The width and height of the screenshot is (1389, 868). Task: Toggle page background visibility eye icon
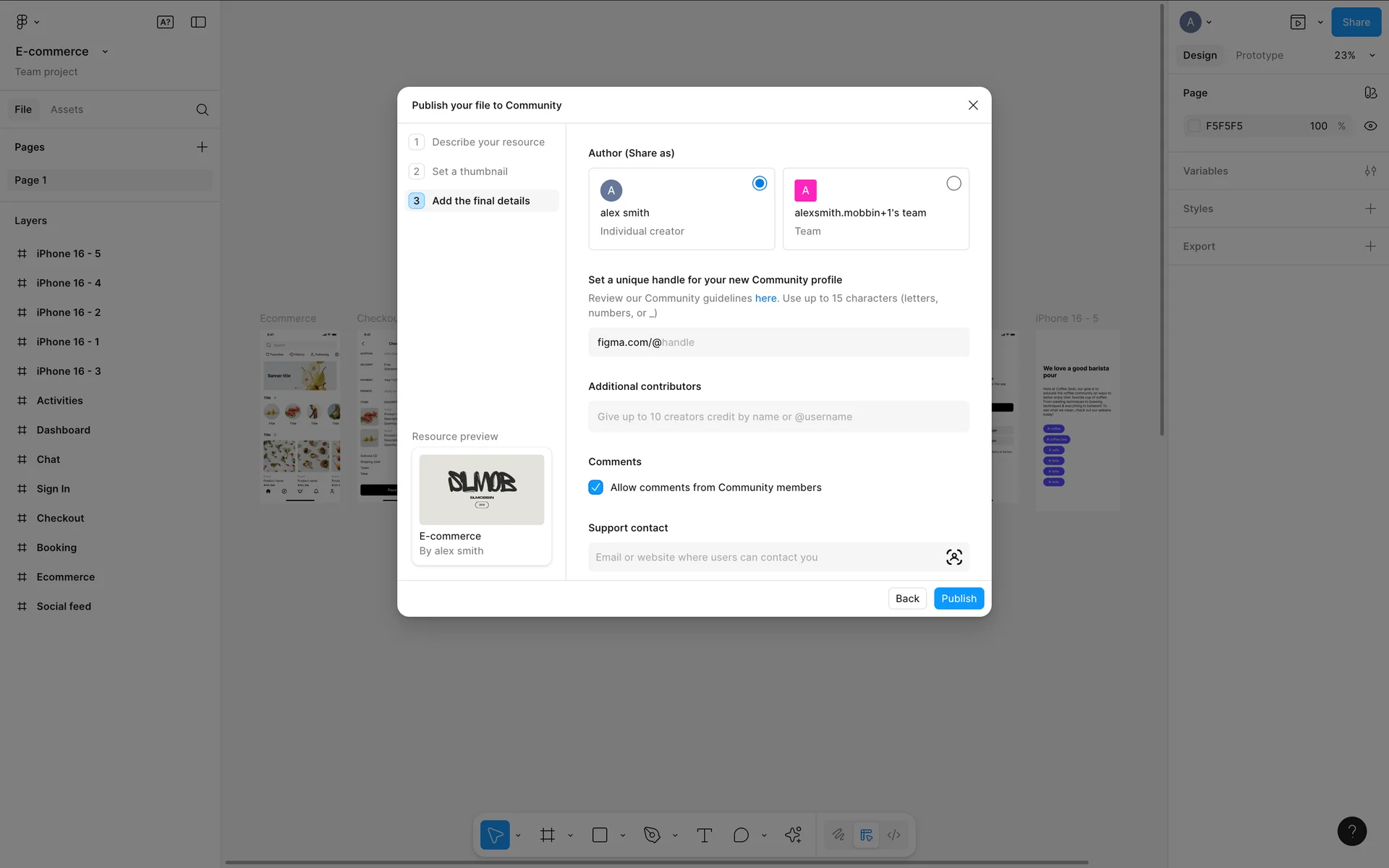click(1370, 126)
